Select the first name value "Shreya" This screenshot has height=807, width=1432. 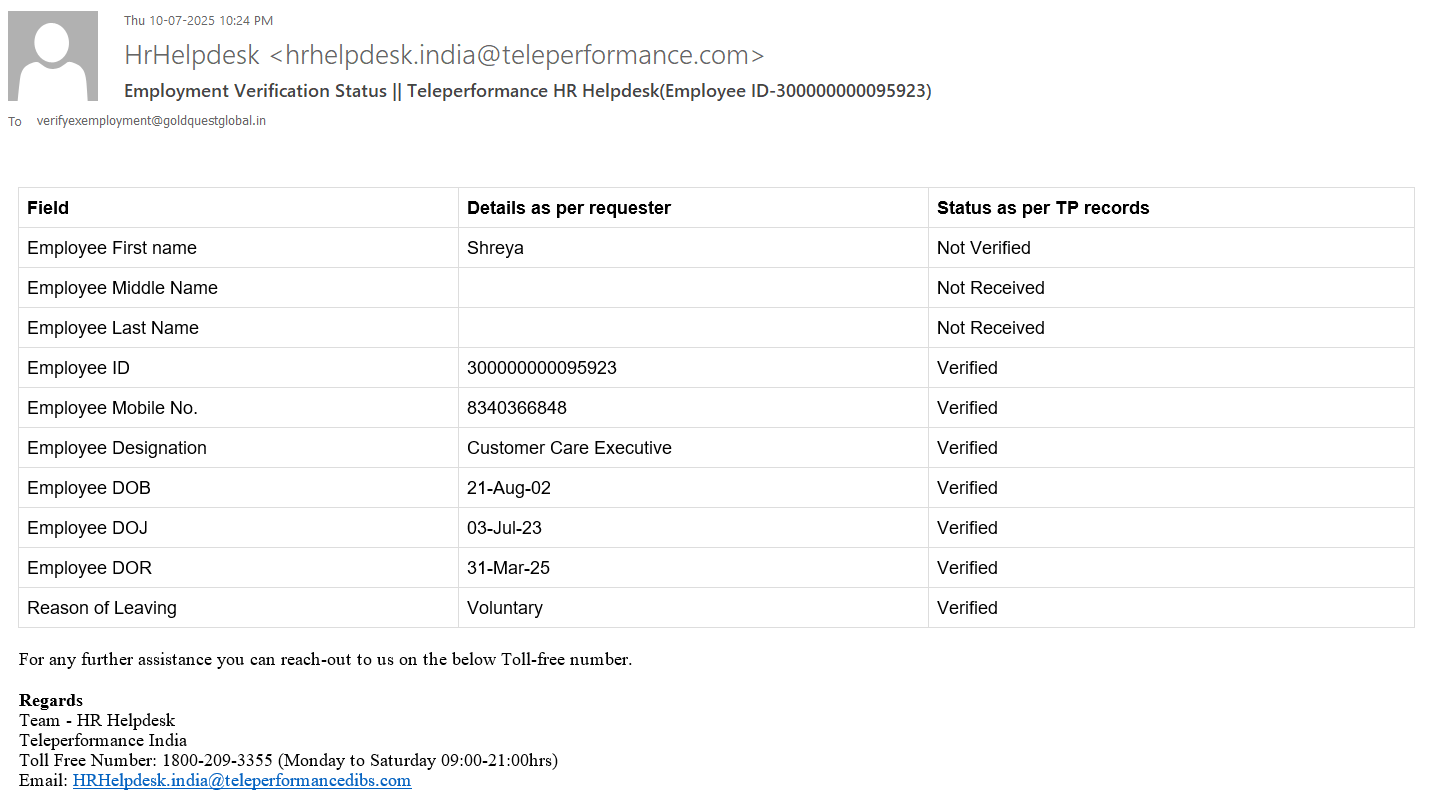495,248
